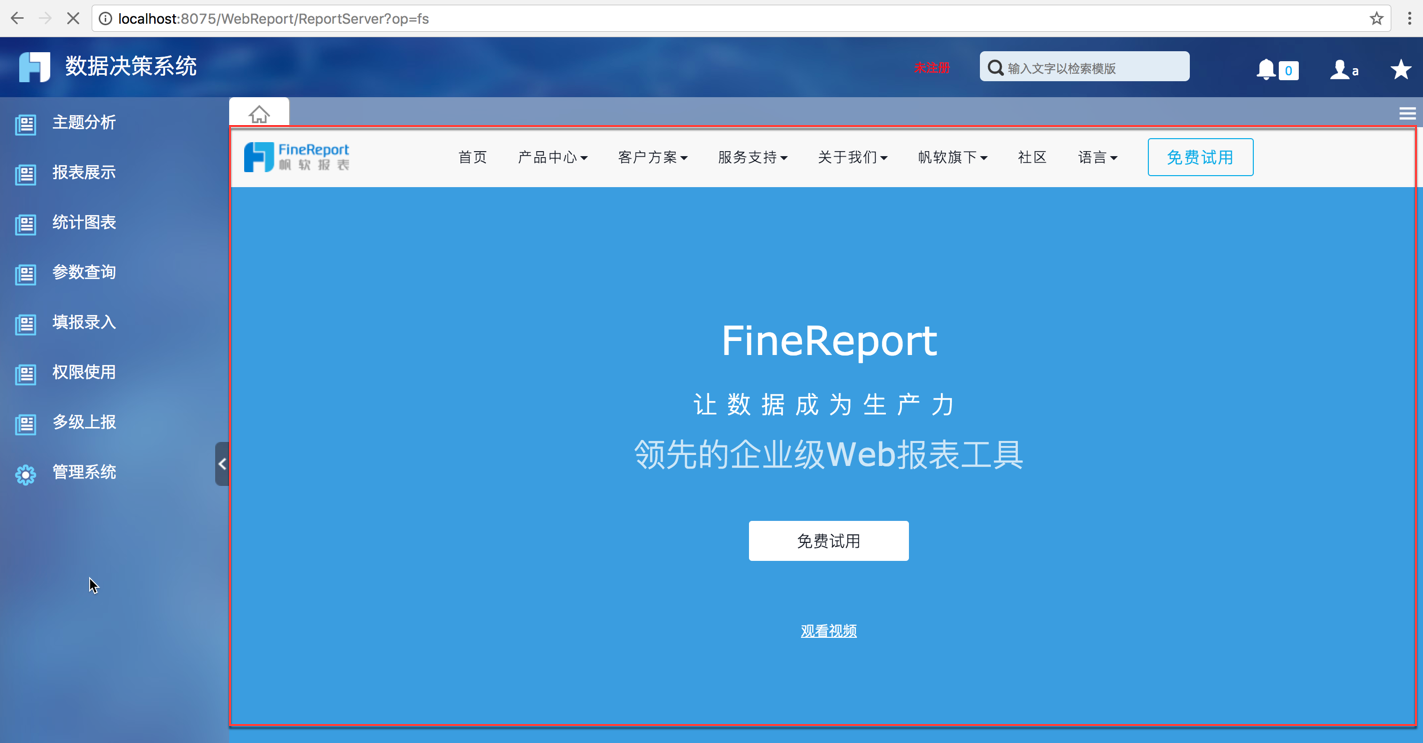Screen dimensions: 1423x743
Task: Bookmark this page with the address bar star
Action: pyautogui.click(x=1376, y=18)
